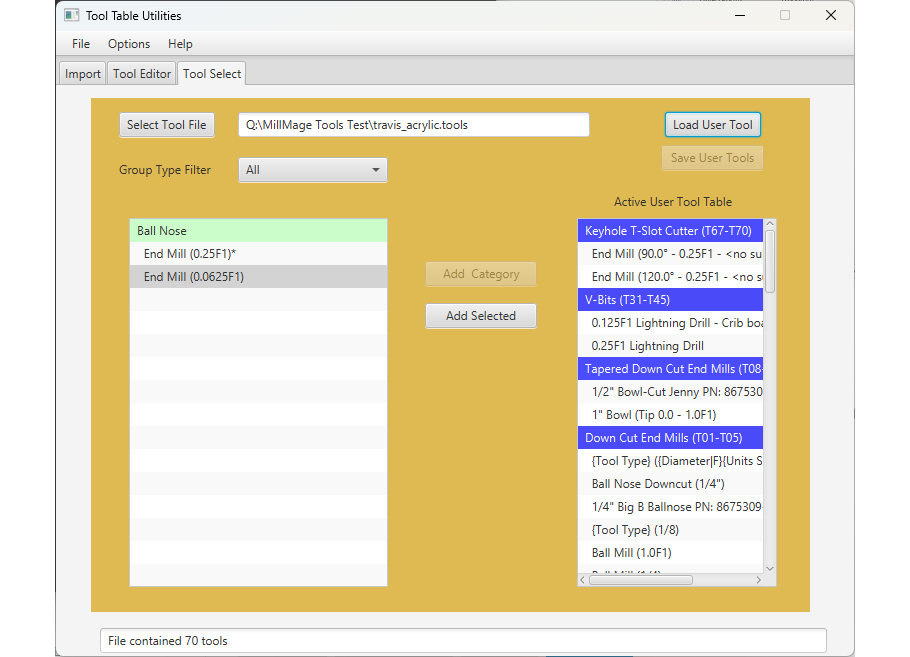Click the Save User Tools button

pyautogui.click(x=712, y=158)
